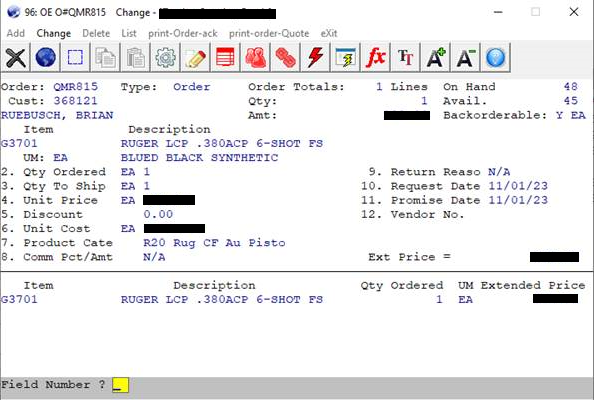Image resolution: width=594 pixels, height=400 pixels.
Task: Open the fx function icon
Action: click(375, 58)
